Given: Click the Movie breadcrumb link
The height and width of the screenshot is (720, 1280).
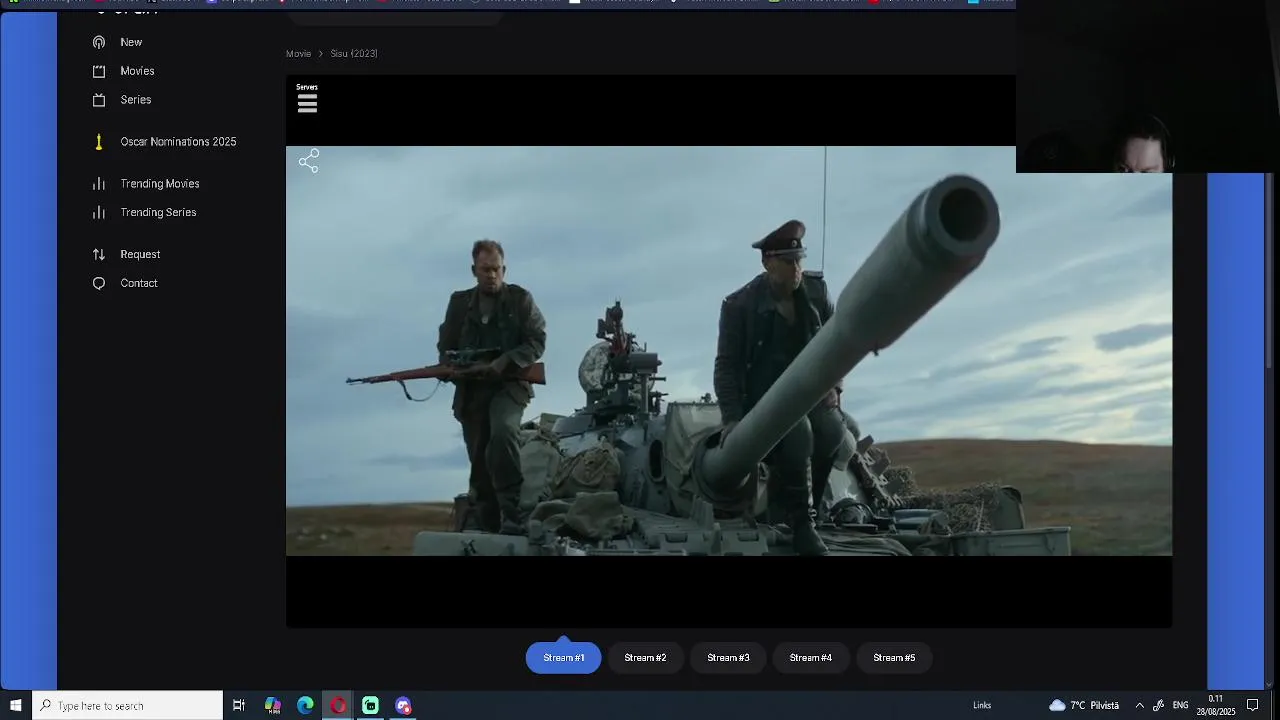Looking at the screenshot, I should (x=298, y=54).
